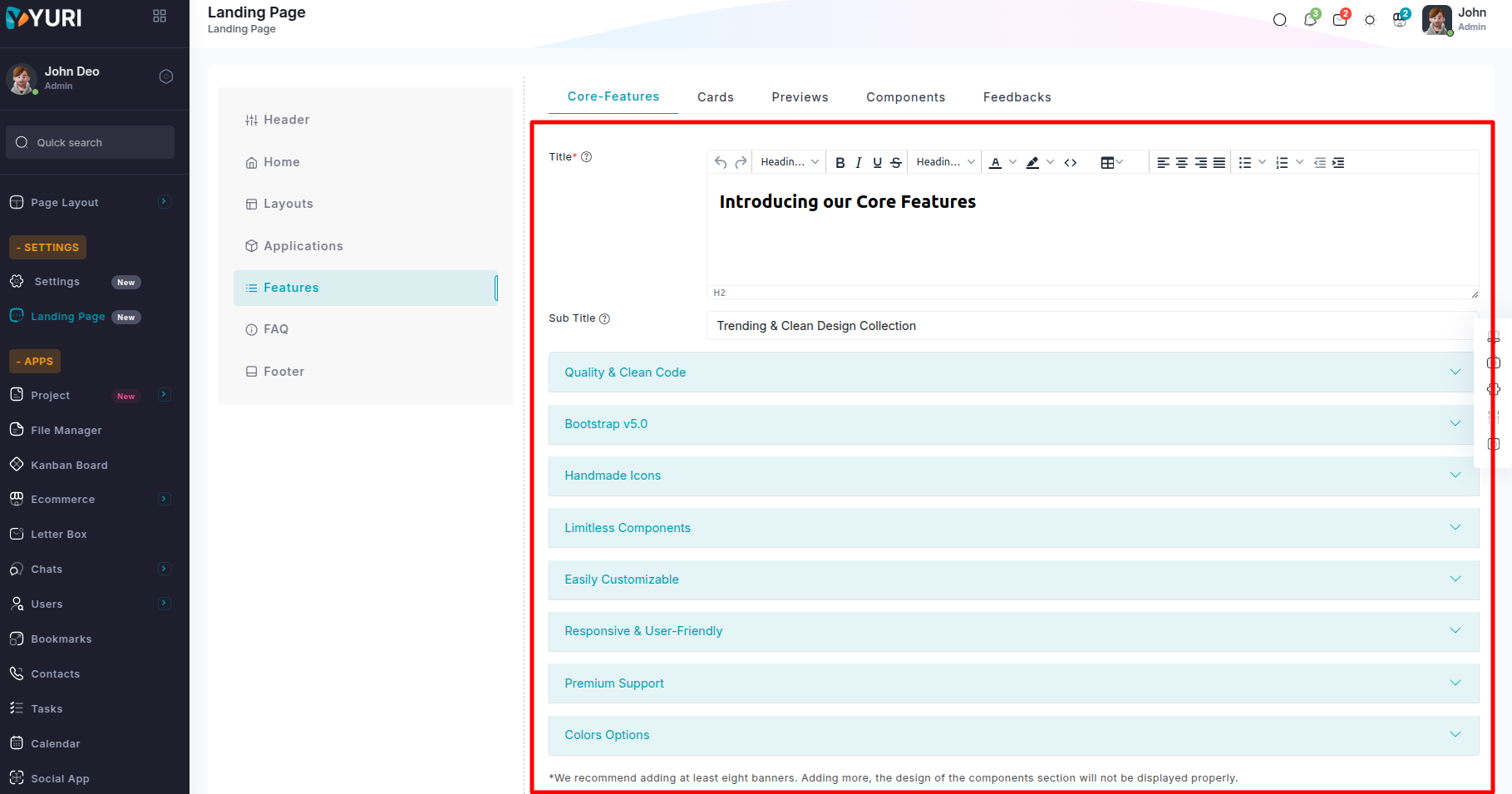Open the source code view icon
The height and width of the screenshot is (794, 1512).
1071,162
